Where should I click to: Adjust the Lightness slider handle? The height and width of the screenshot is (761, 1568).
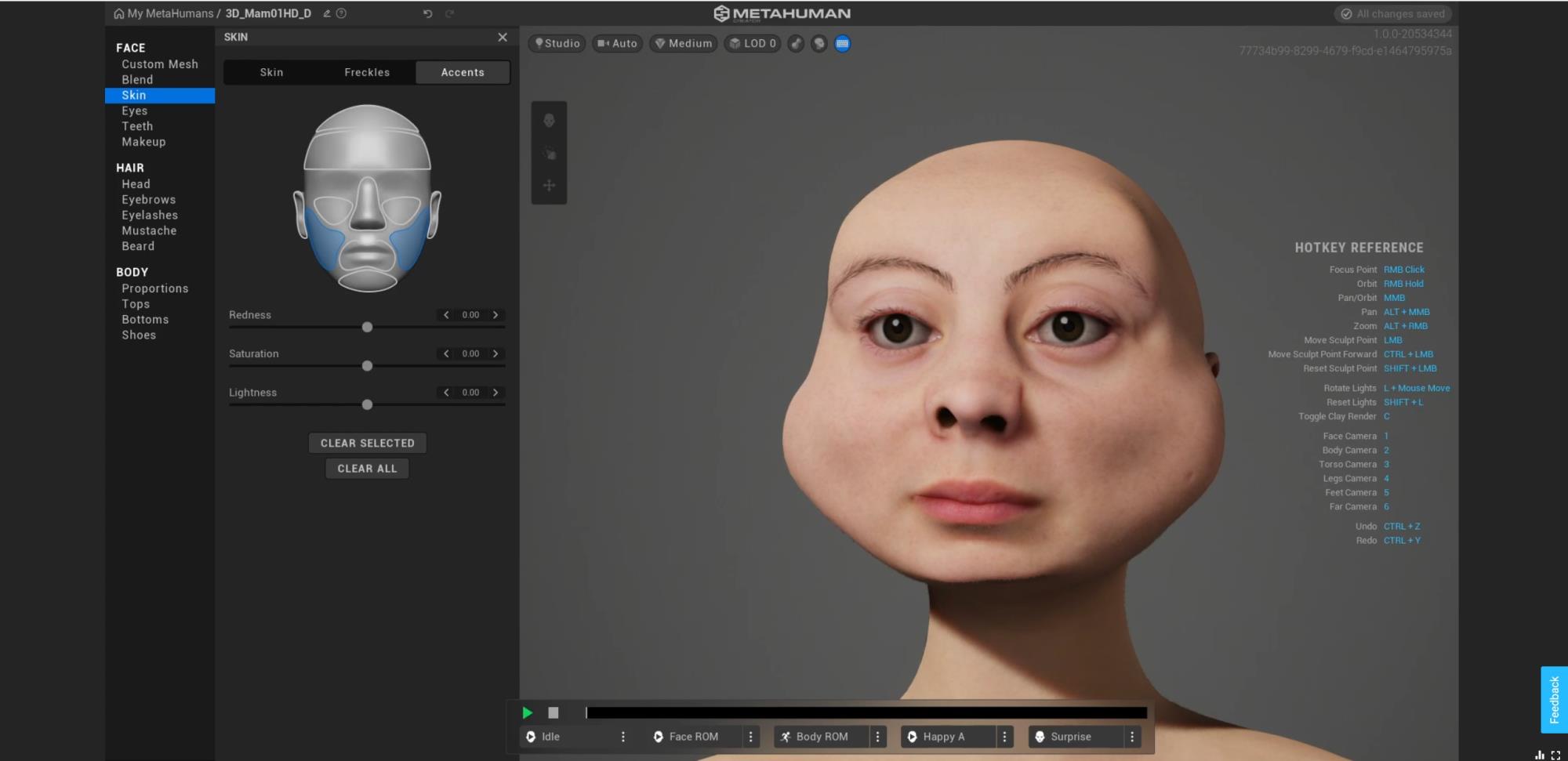click(x=367, y=404)
